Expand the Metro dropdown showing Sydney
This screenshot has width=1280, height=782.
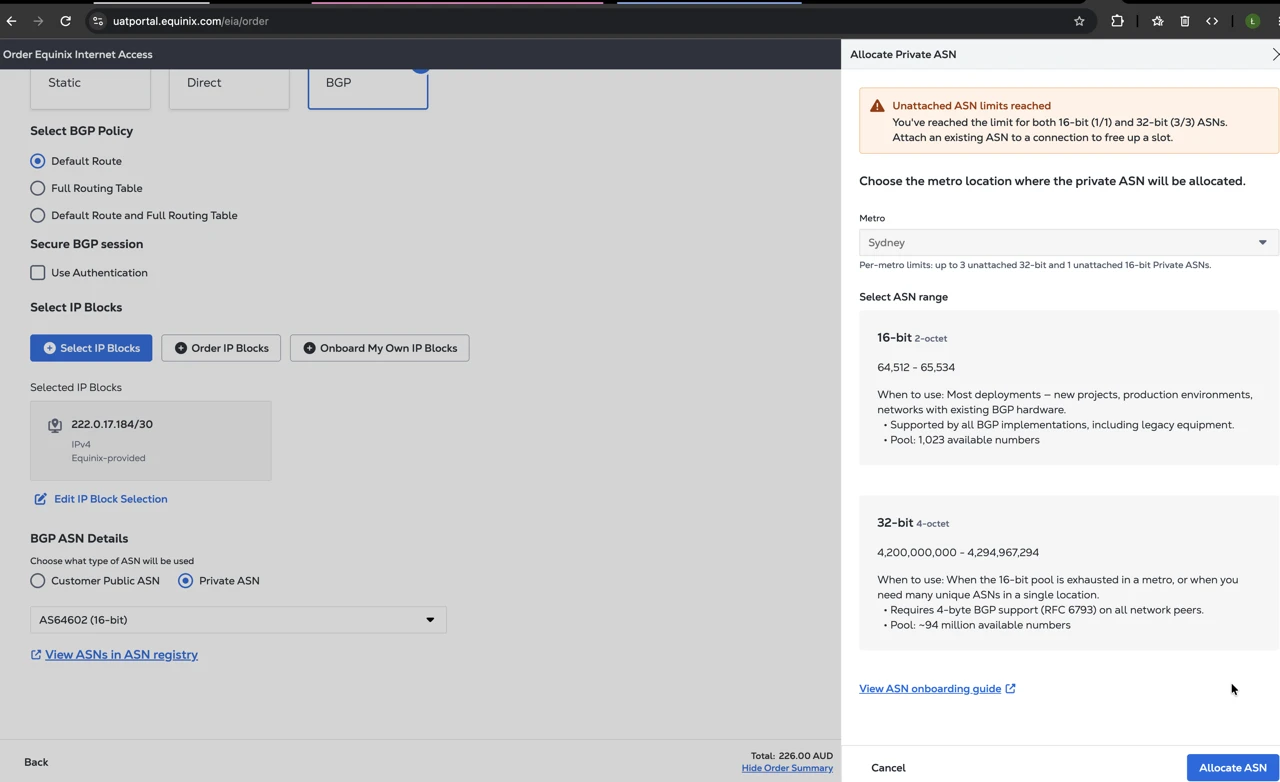[1069, 243]
